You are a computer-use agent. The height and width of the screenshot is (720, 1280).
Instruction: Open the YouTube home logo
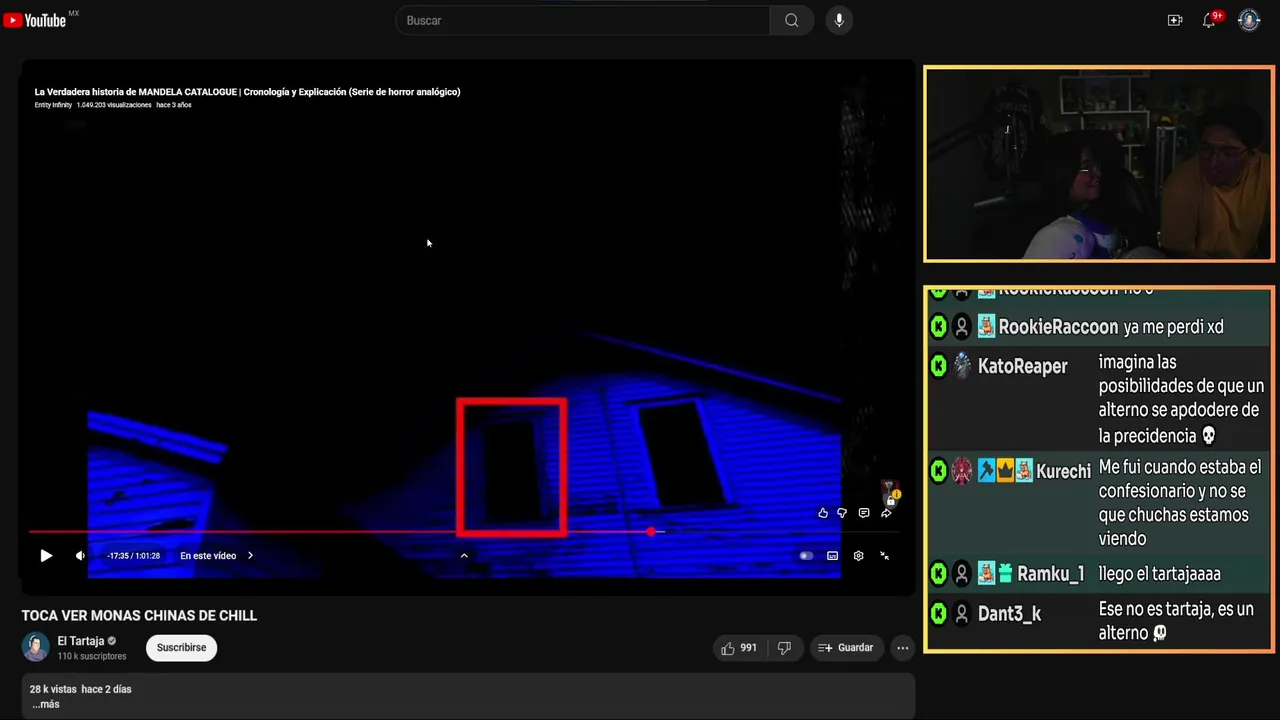point(35,20)
